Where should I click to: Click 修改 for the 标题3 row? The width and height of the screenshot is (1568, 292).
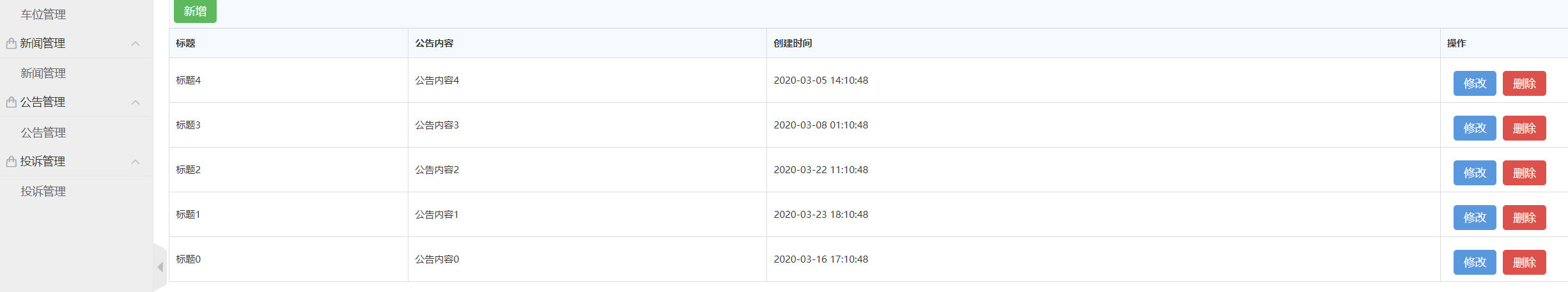[x=1474, y=128]
